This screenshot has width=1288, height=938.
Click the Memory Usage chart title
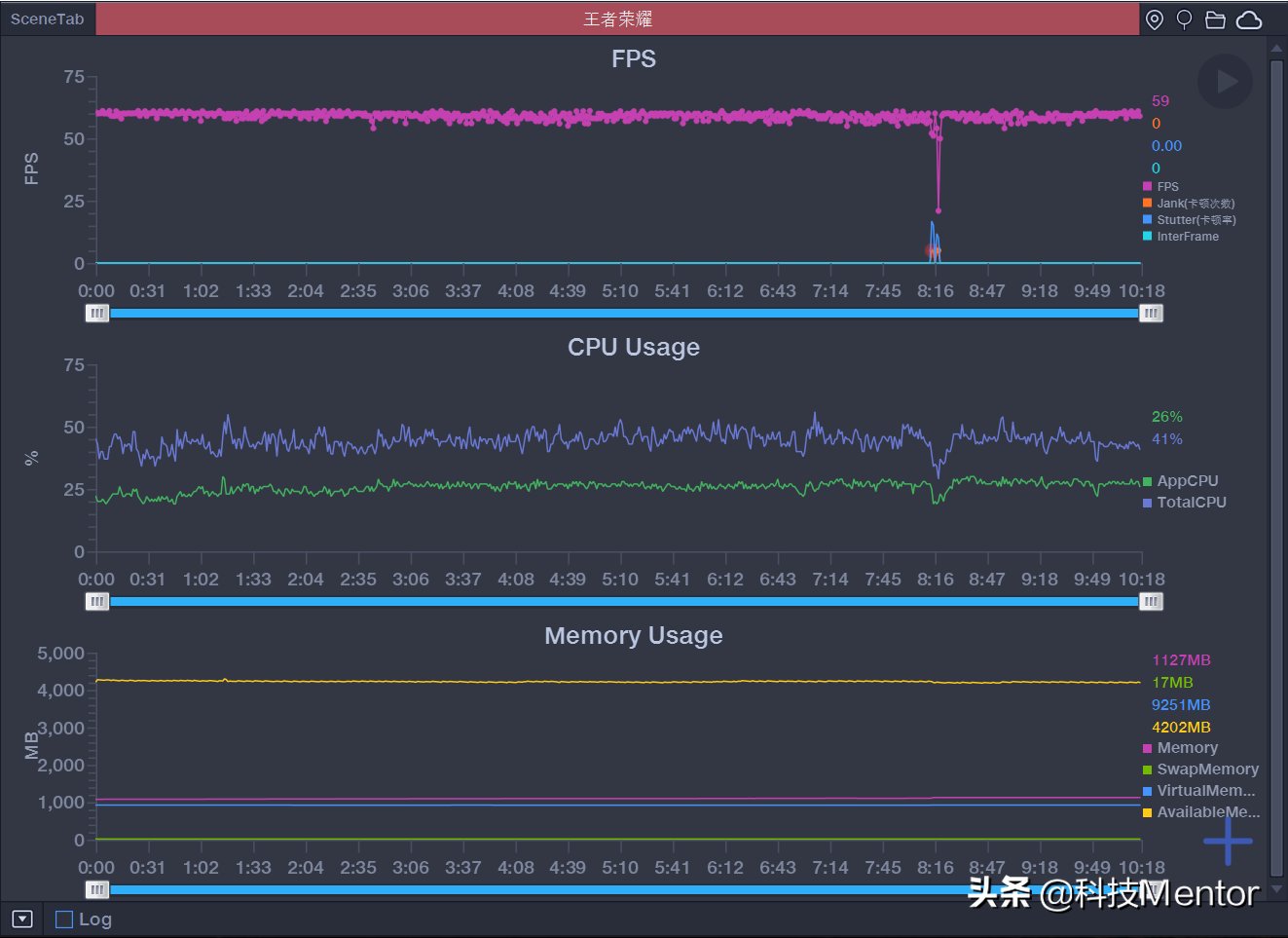[634, 635]
